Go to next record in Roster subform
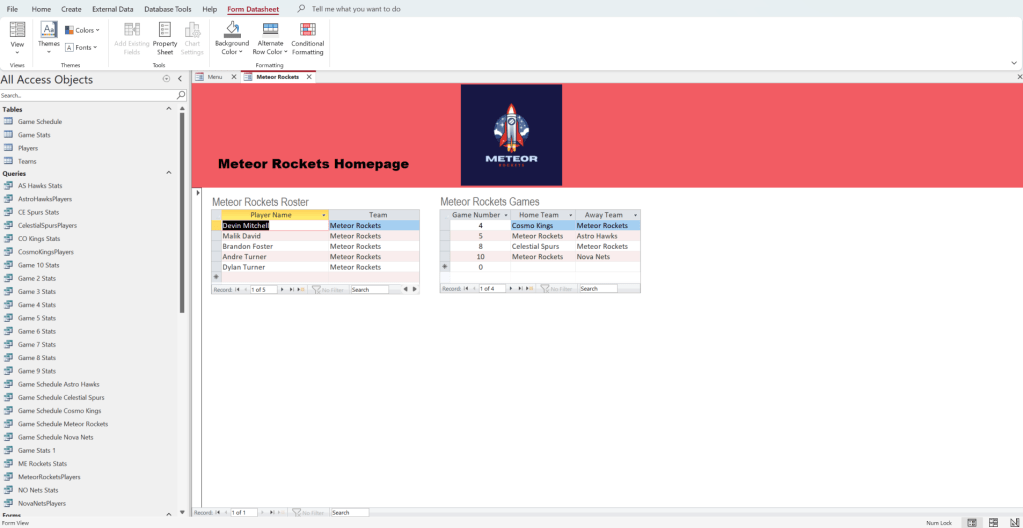1023x528 pixels. click(x=281, y=289)
